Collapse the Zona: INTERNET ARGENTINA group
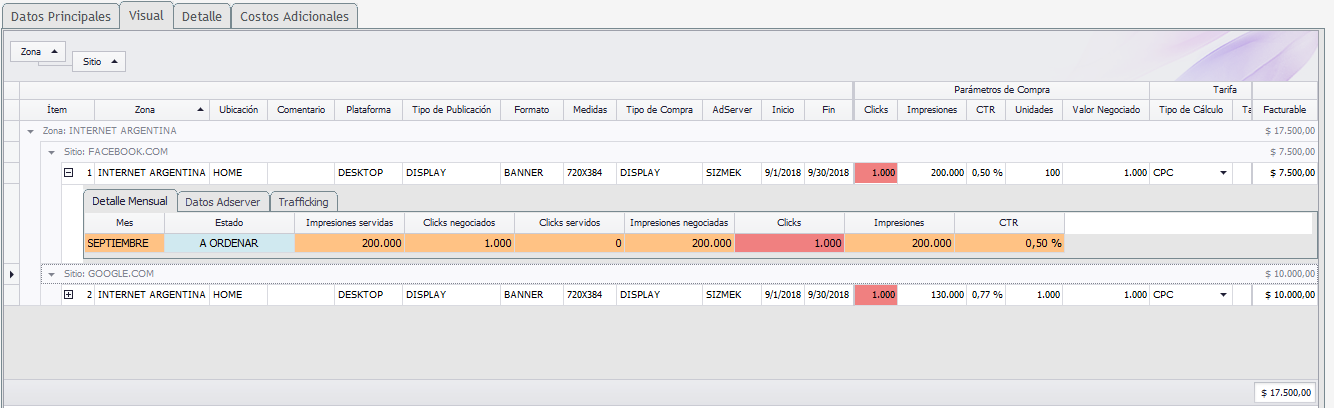Image resolution: width=1334 pixels, height=408 pixels. [x=31, y=131]
